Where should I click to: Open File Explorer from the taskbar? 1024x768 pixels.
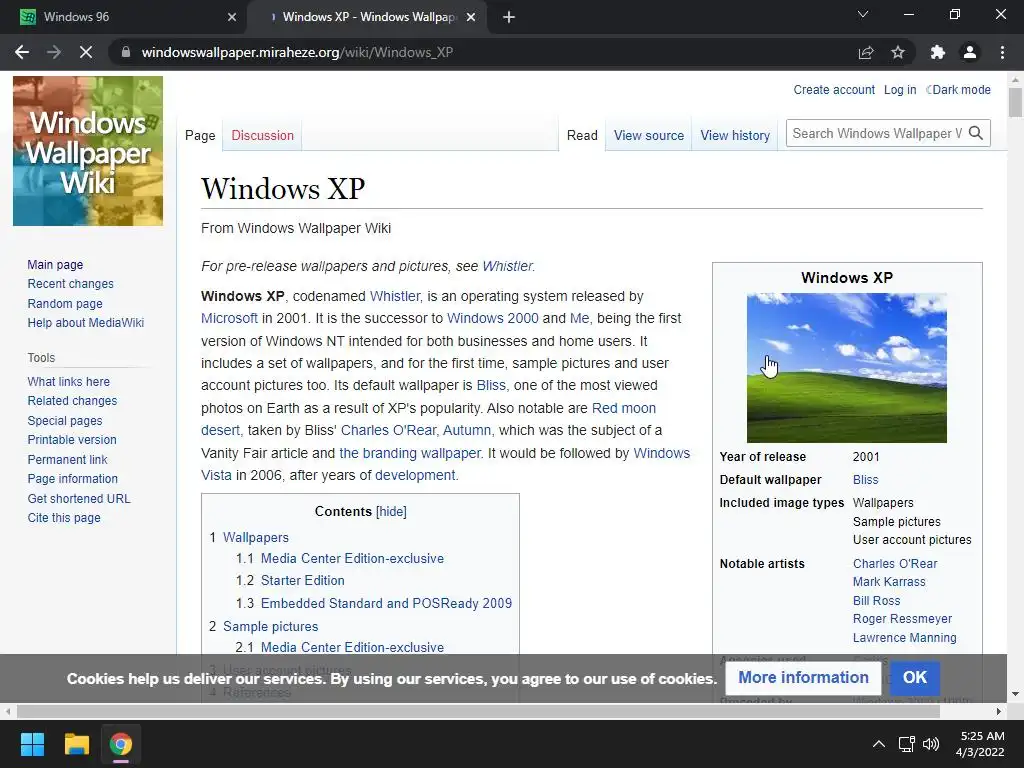click(76, 744)
